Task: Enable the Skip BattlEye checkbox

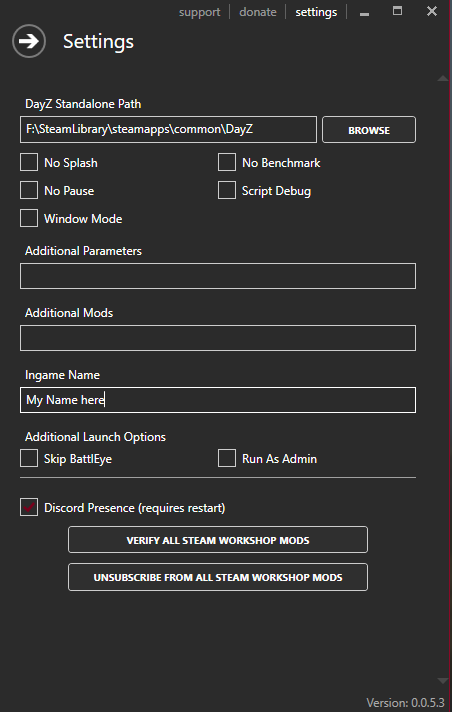Action: click(x=29, y=458)
